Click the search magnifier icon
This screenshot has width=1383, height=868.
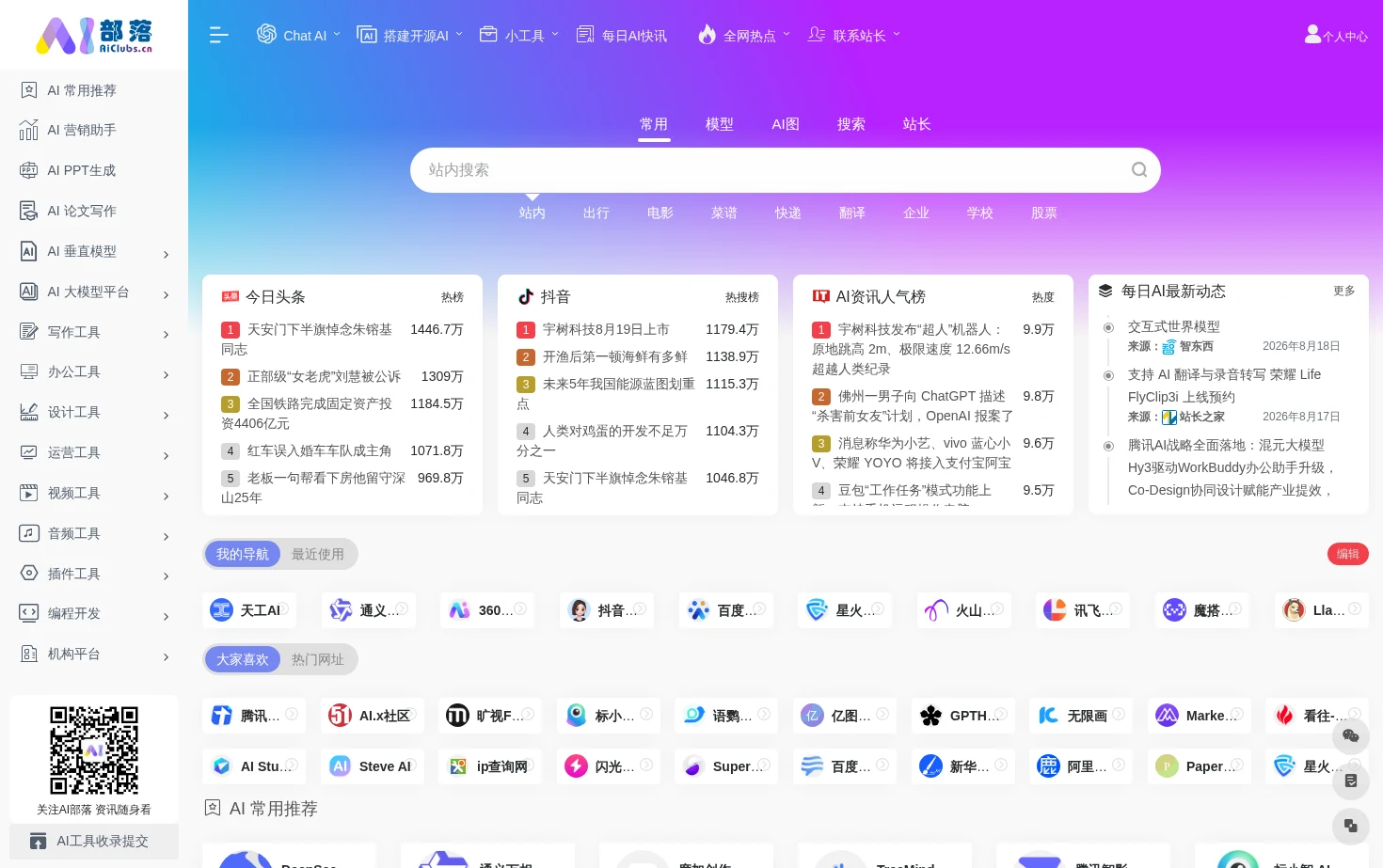tap(1138, 170)
